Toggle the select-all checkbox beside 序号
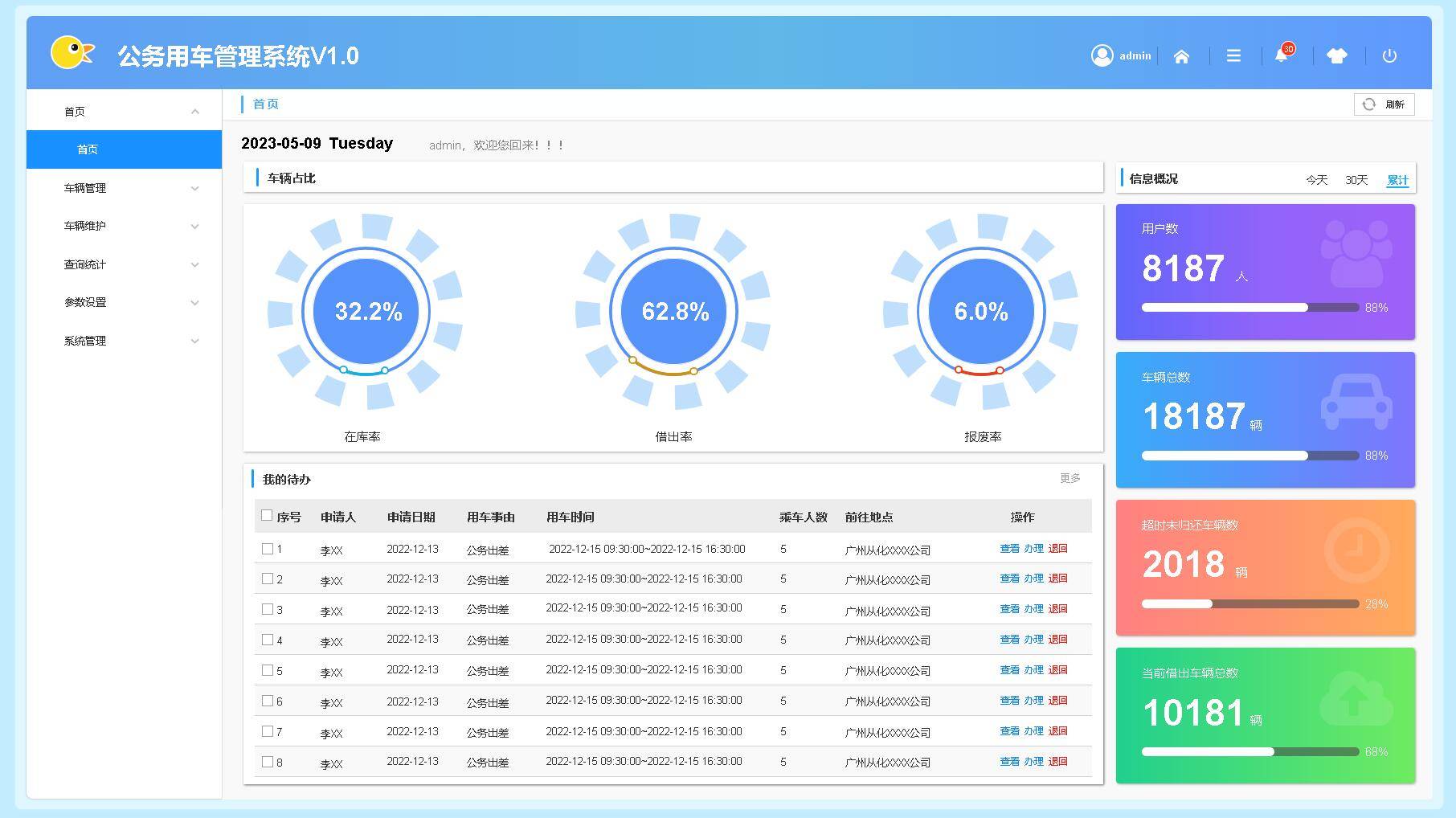Viewport: 1456px width, 818px height. point(267,516)
